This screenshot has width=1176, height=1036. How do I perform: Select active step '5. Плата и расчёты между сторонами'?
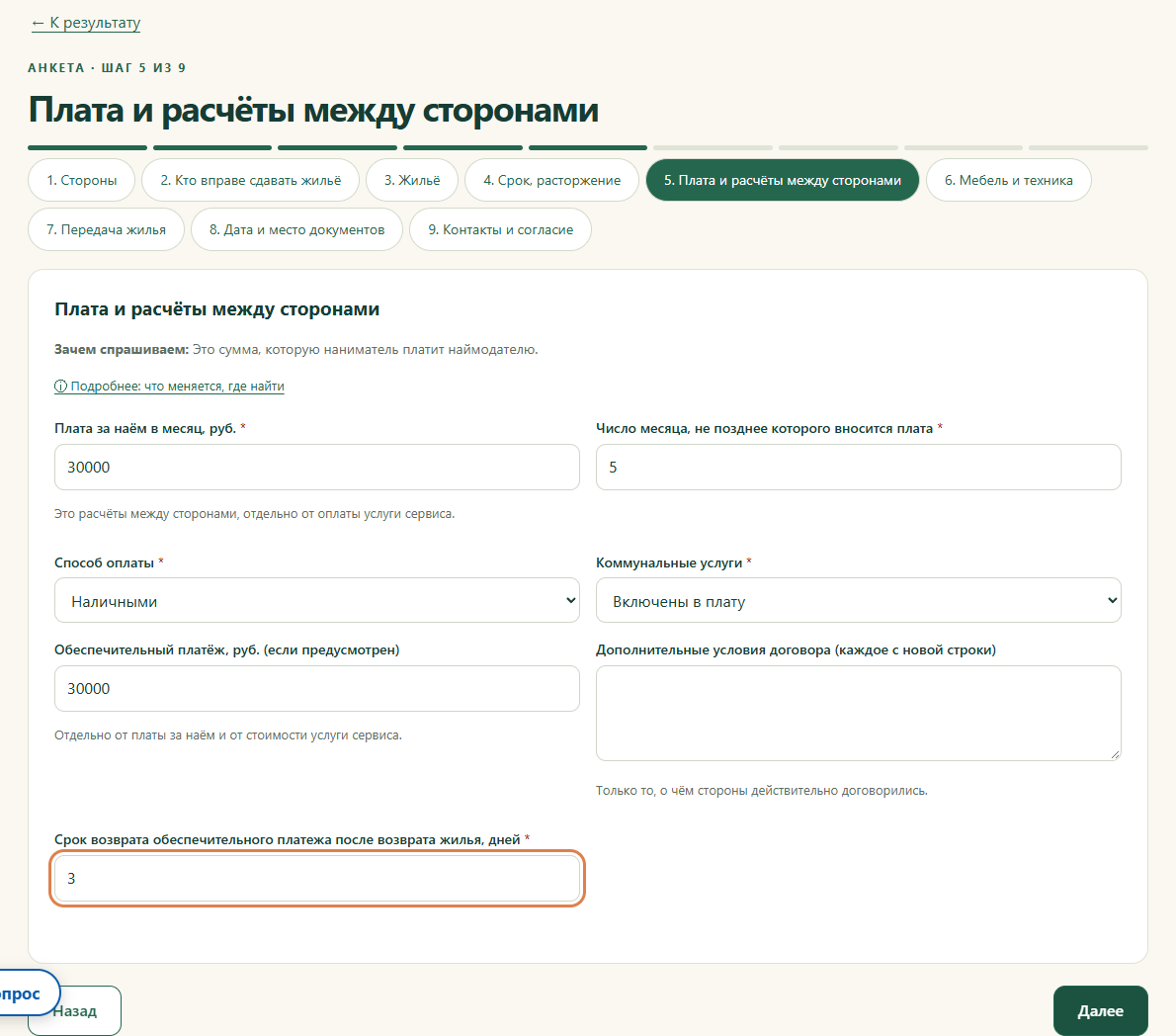(x=783, y=180)
